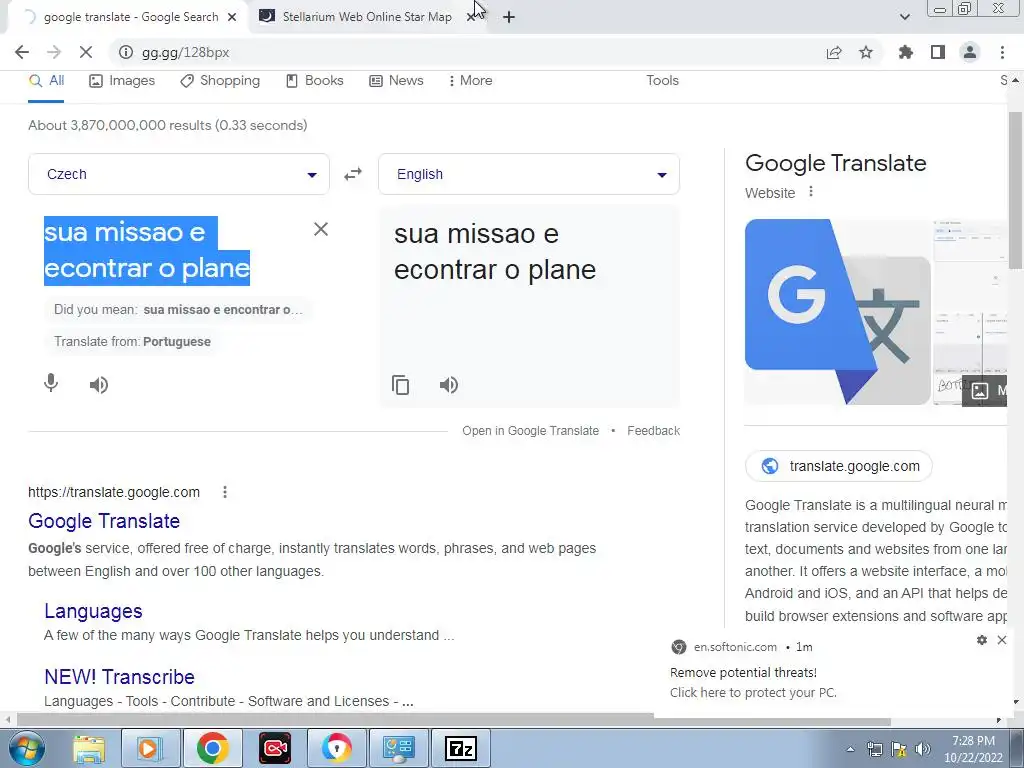Open the translate.google.com chip
1024x768 pixels.
pos(839,466)
